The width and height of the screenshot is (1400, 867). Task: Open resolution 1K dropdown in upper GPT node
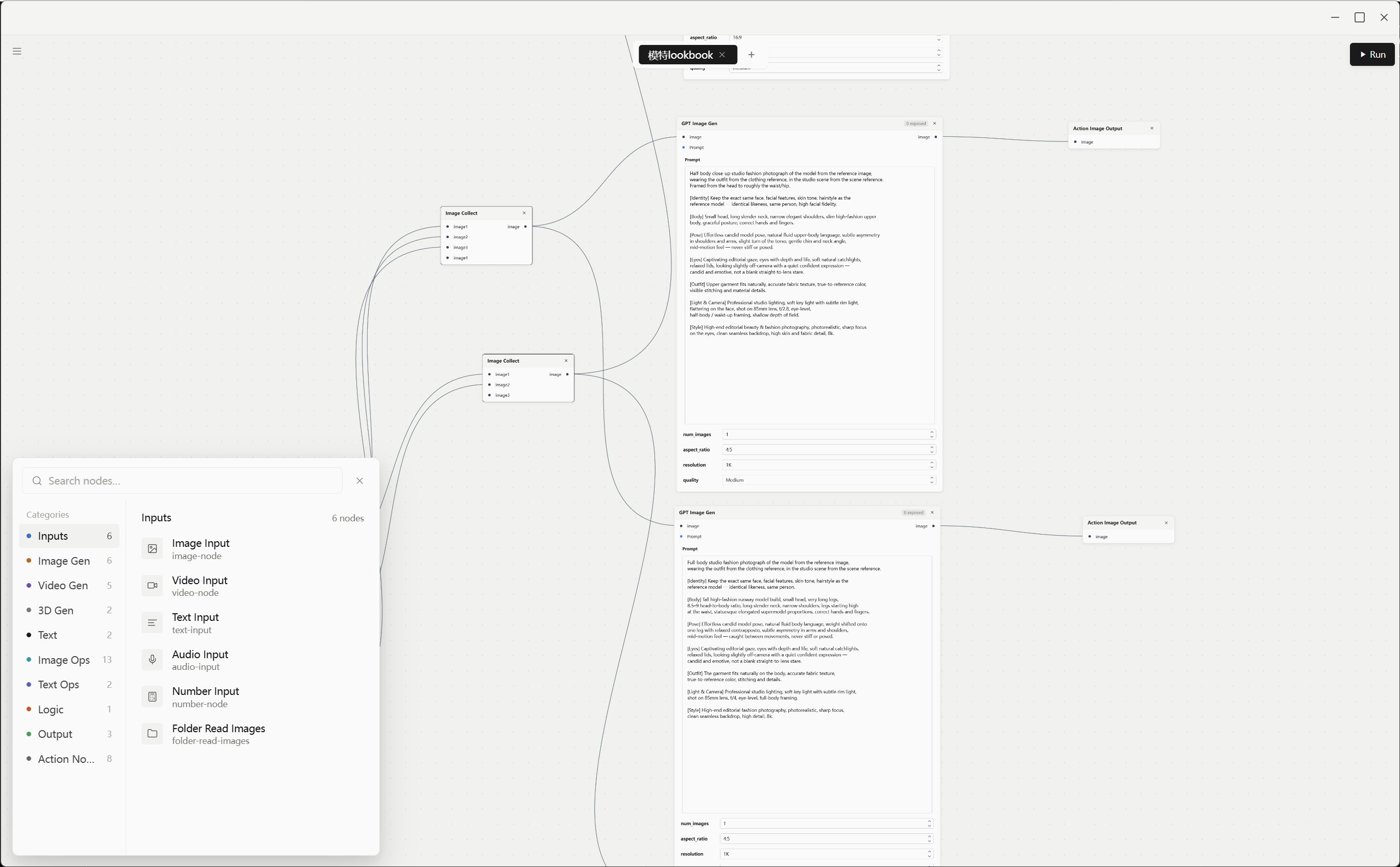click(829, 465)
